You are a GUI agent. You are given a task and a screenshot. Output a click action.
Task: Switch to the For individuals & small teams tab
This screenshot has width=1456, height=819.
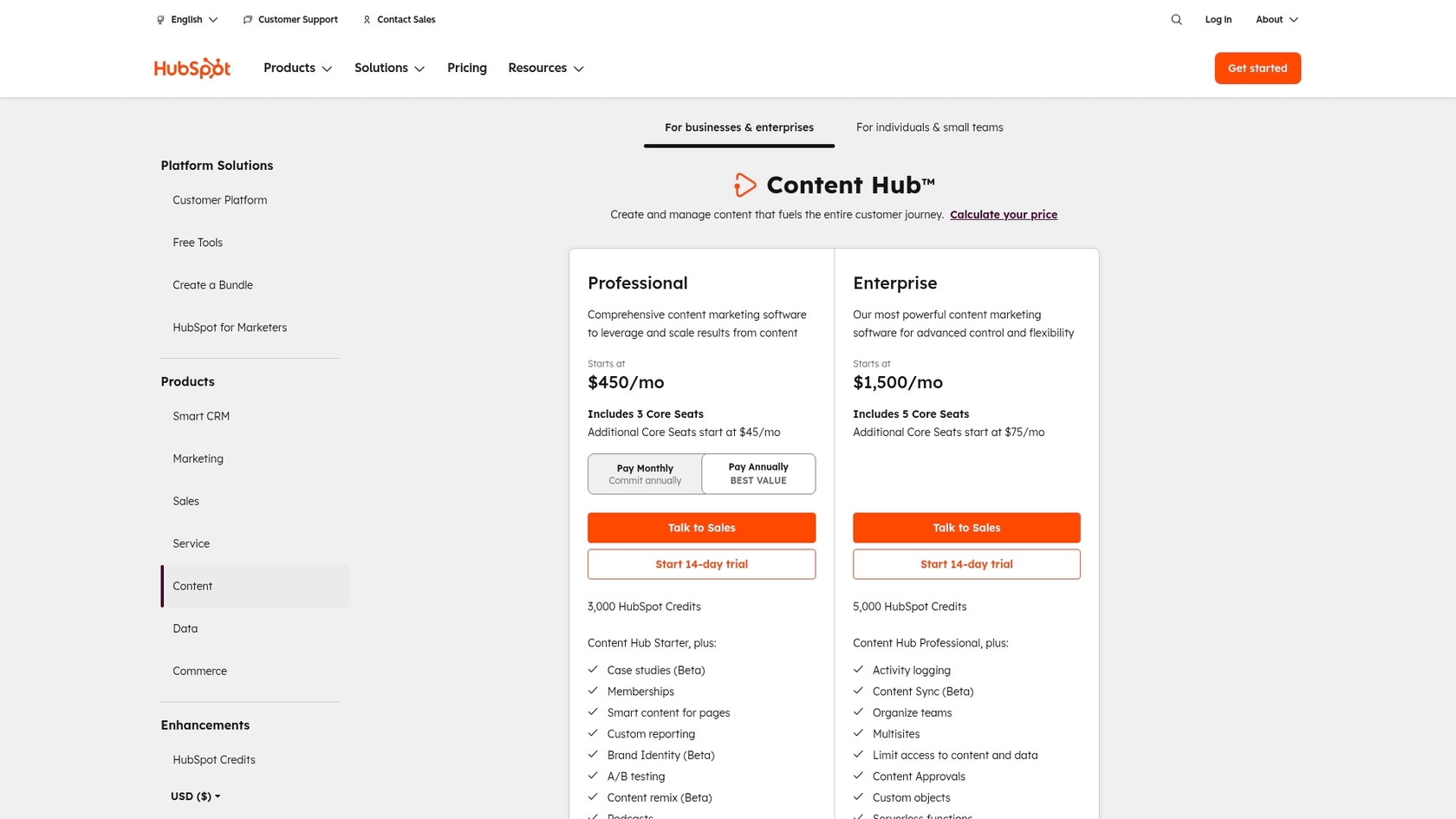pyautogui.click(x=929, y=127)
